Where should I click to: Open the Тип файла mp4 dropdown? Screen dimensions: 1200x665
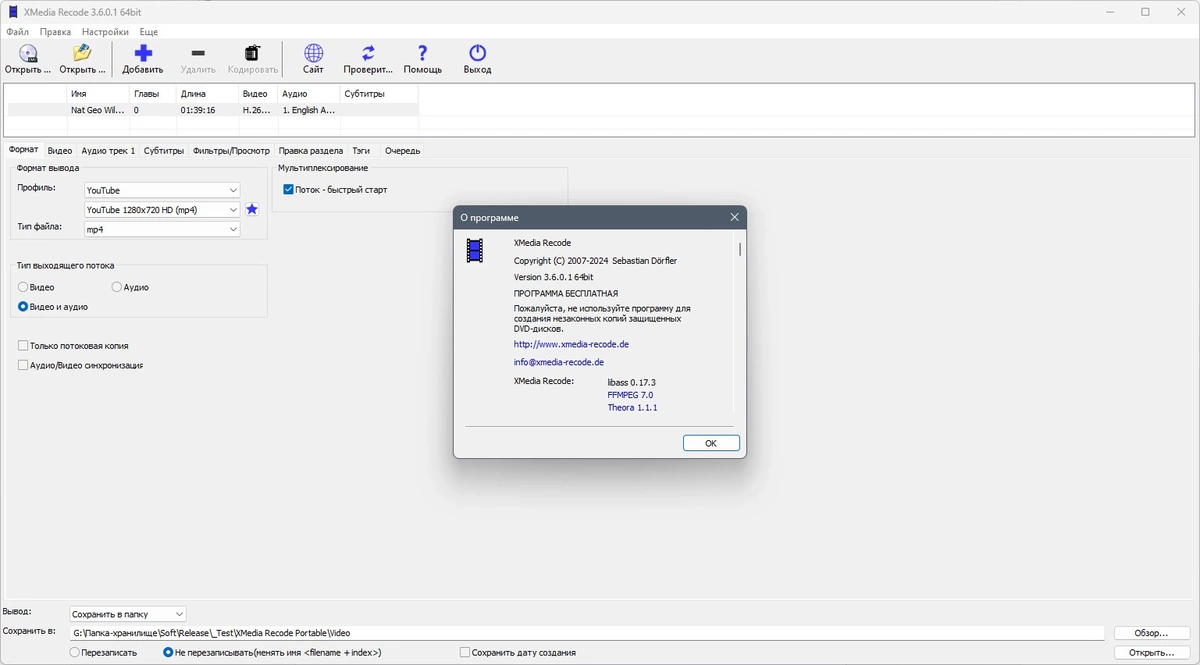pos(162,229)
